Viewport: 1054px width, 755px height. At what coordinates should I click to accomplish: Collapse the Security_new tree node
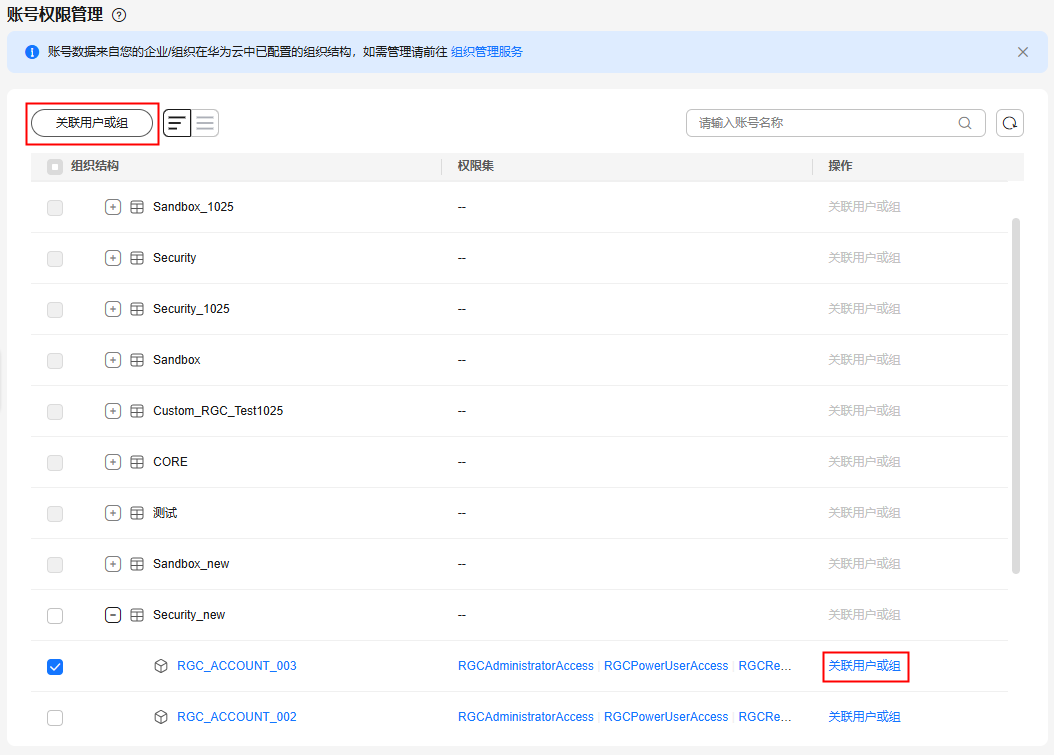click(x=113, y=615)
